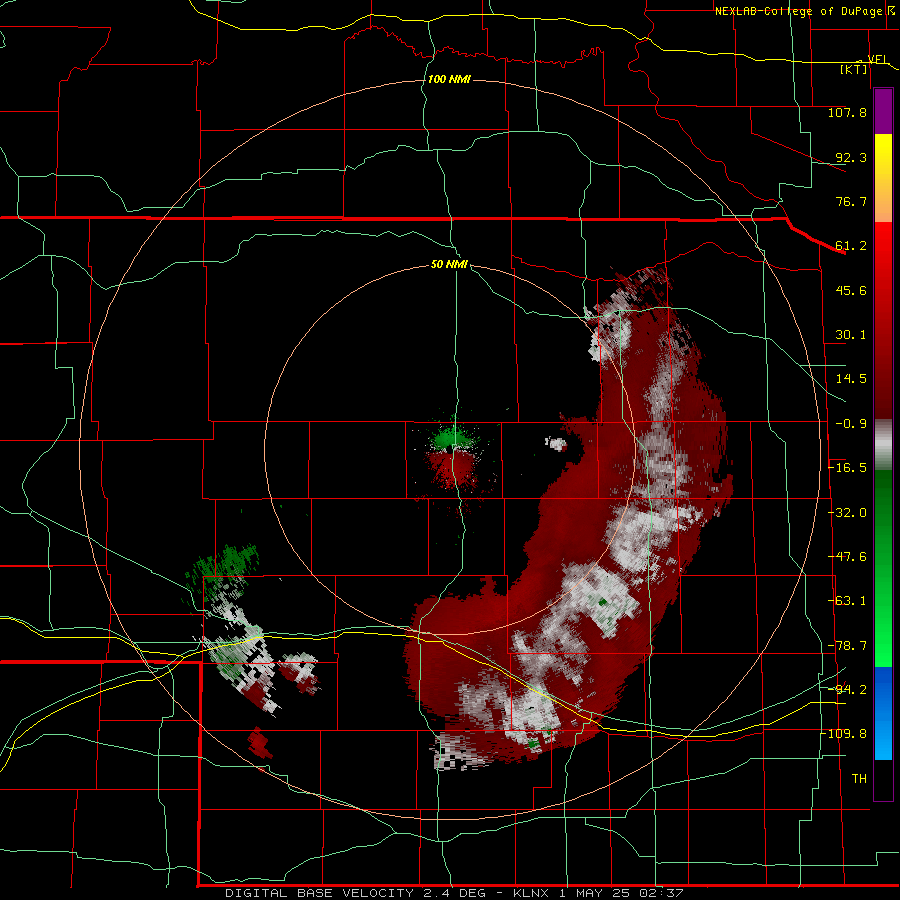Click the -32.0 scale value
This screenshot has width=900, height=900.
[847, 513]
